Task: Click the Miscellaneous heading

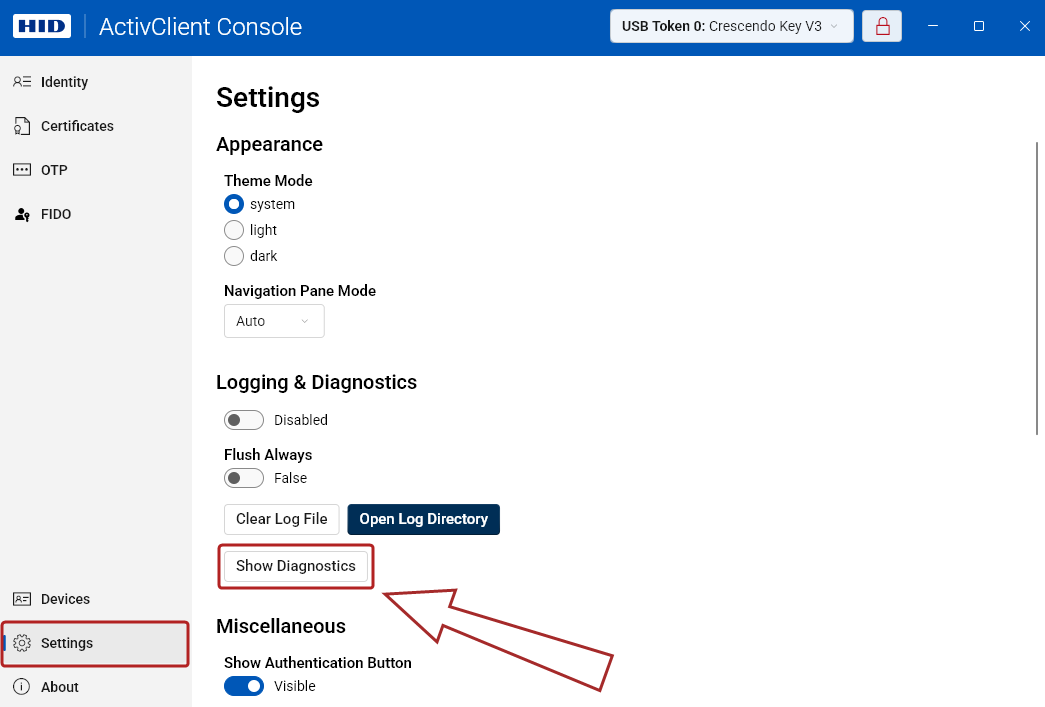Action: coord(281,626)
